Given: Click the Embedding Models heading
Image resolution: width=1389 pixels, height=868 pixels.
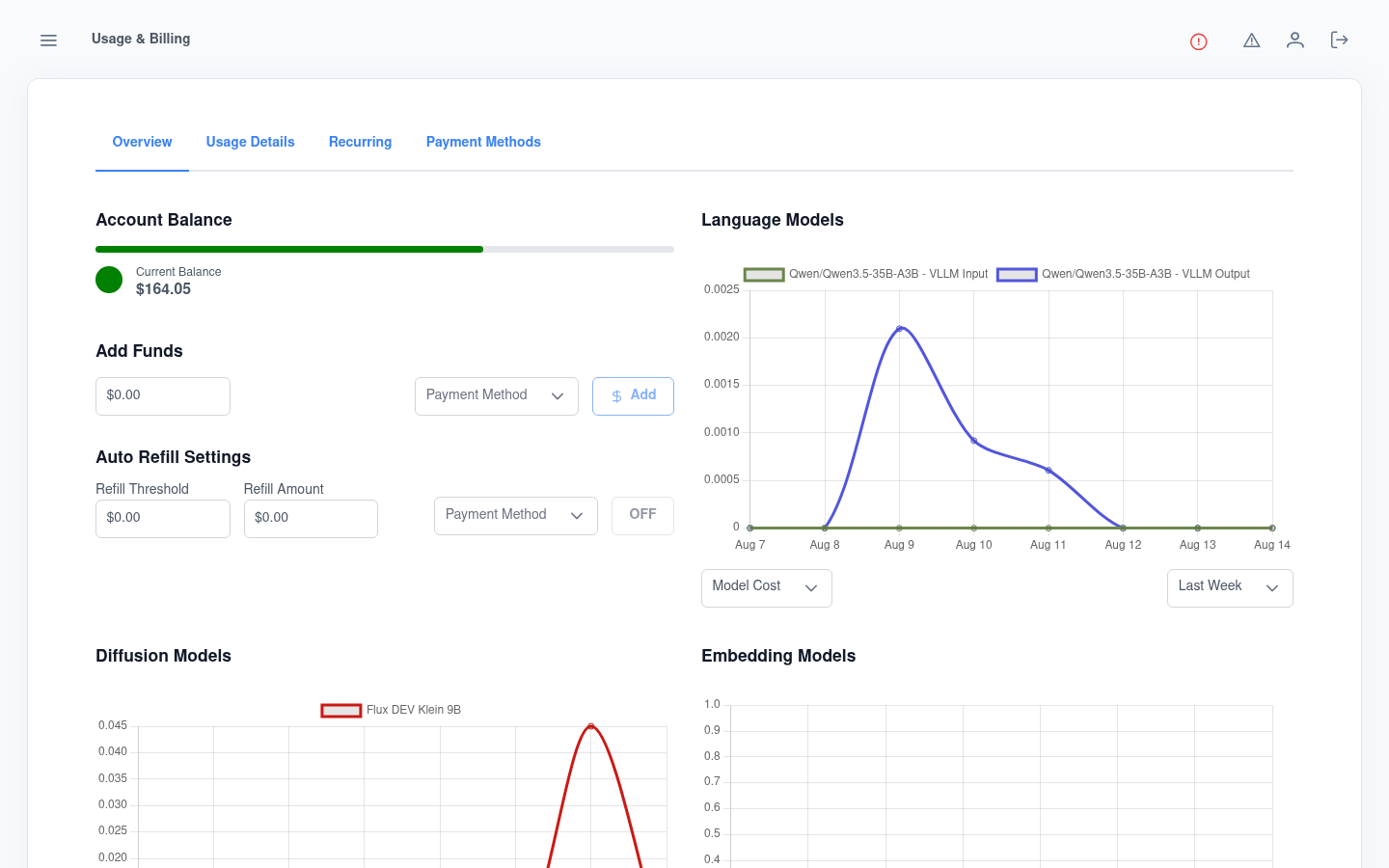Looking at the screenshot, I should 778,656.
